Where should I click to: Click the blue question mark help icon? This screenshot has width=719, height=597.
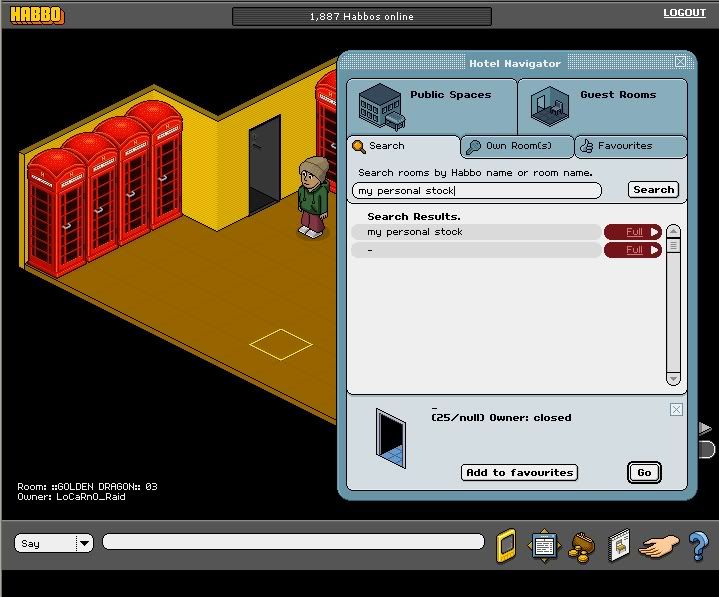pyautogui.click(x=698, y=545)
